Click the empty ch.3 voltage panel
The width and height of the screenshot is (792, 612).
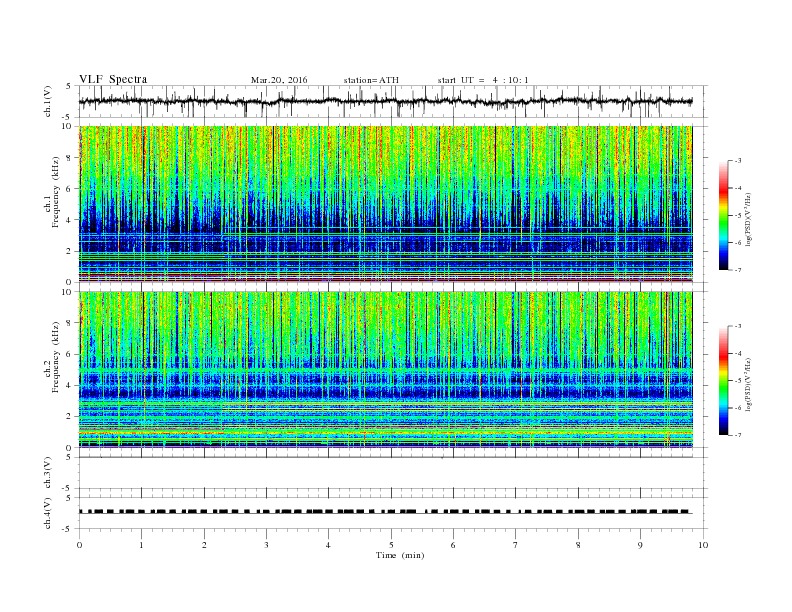point(393,473)
